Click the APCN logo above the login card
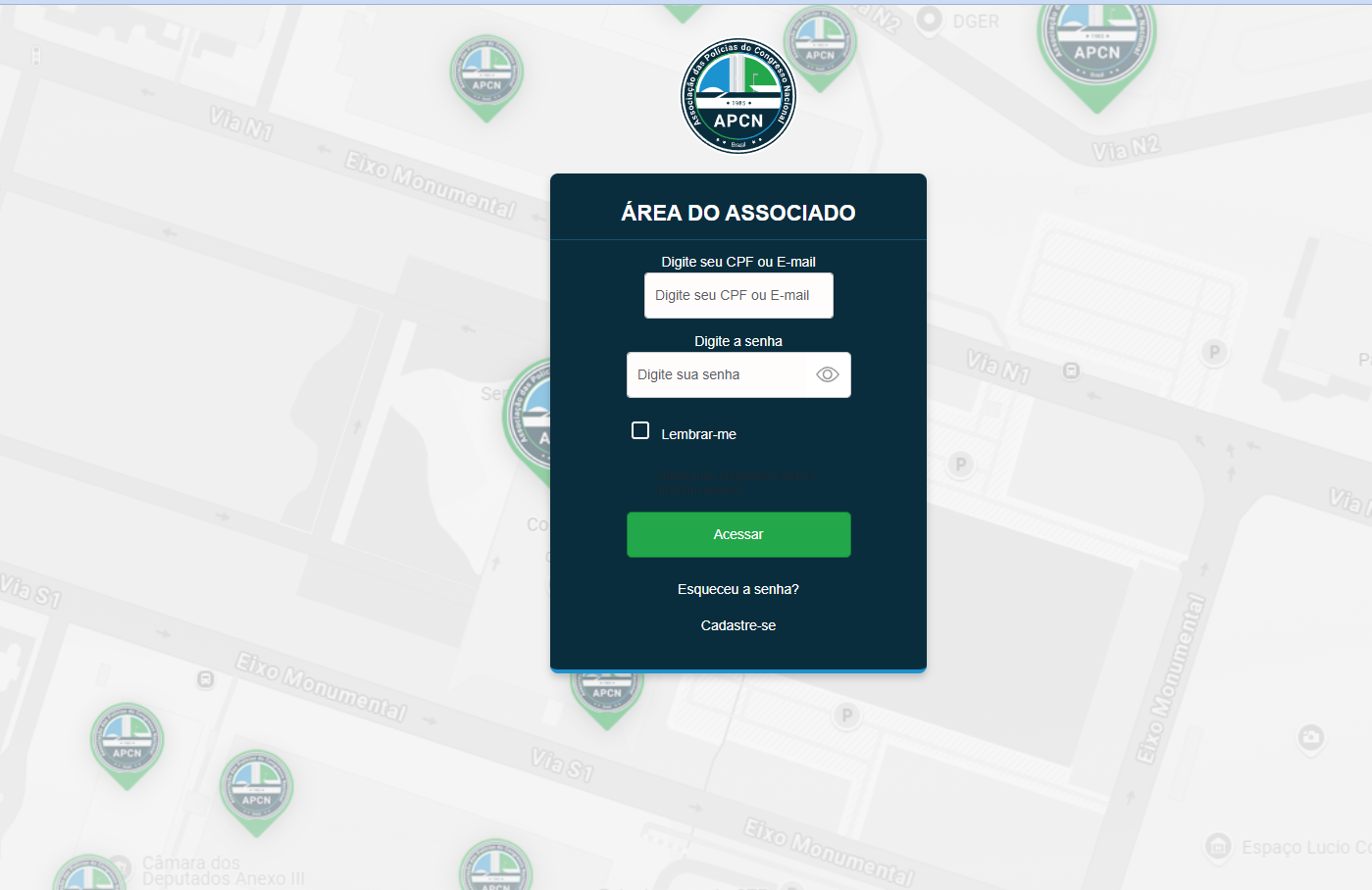Image resolution: width=1372 pixels, height=890 pixels. pos(737,95)
